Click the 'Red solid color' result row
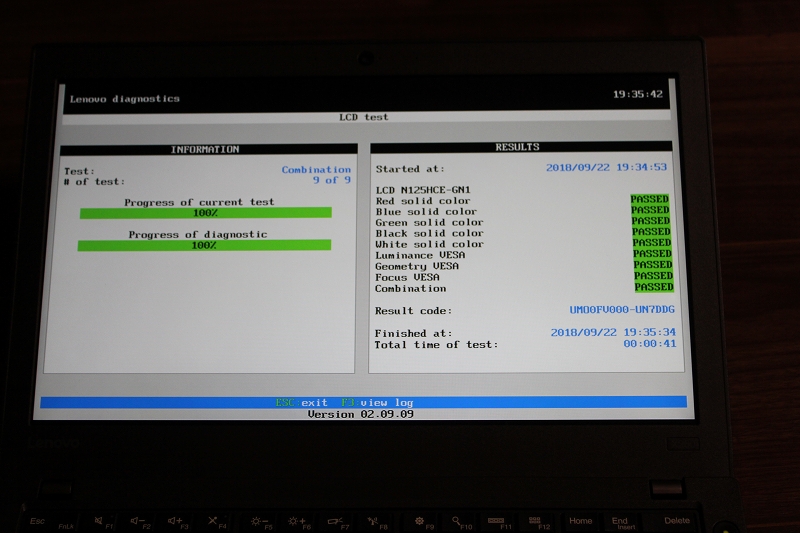The width and height of the screenshot is (800, 533). click(522, 200)
